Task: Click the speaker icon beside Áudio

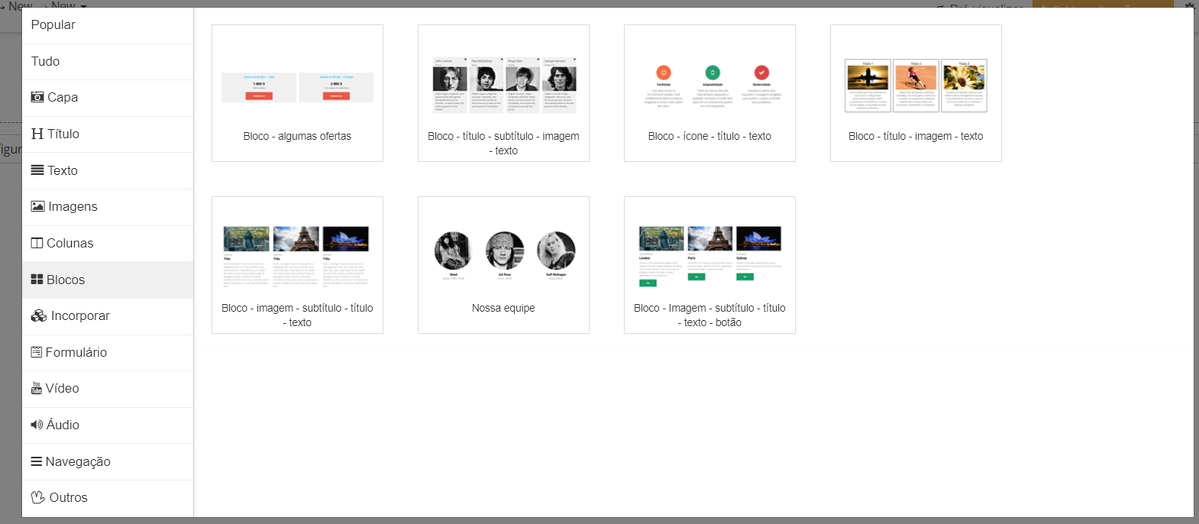Action: point(37,425)
